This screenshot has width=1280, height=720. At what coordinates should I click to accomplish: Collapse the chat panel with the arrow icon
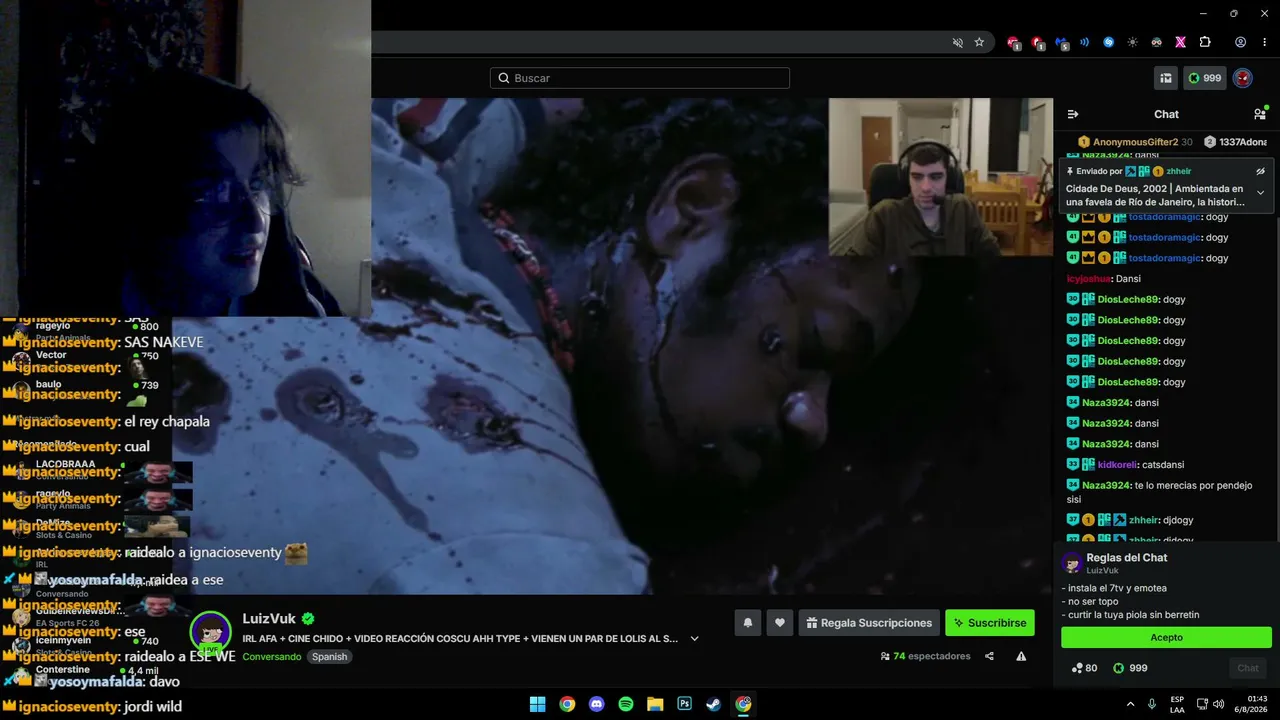1073,114
